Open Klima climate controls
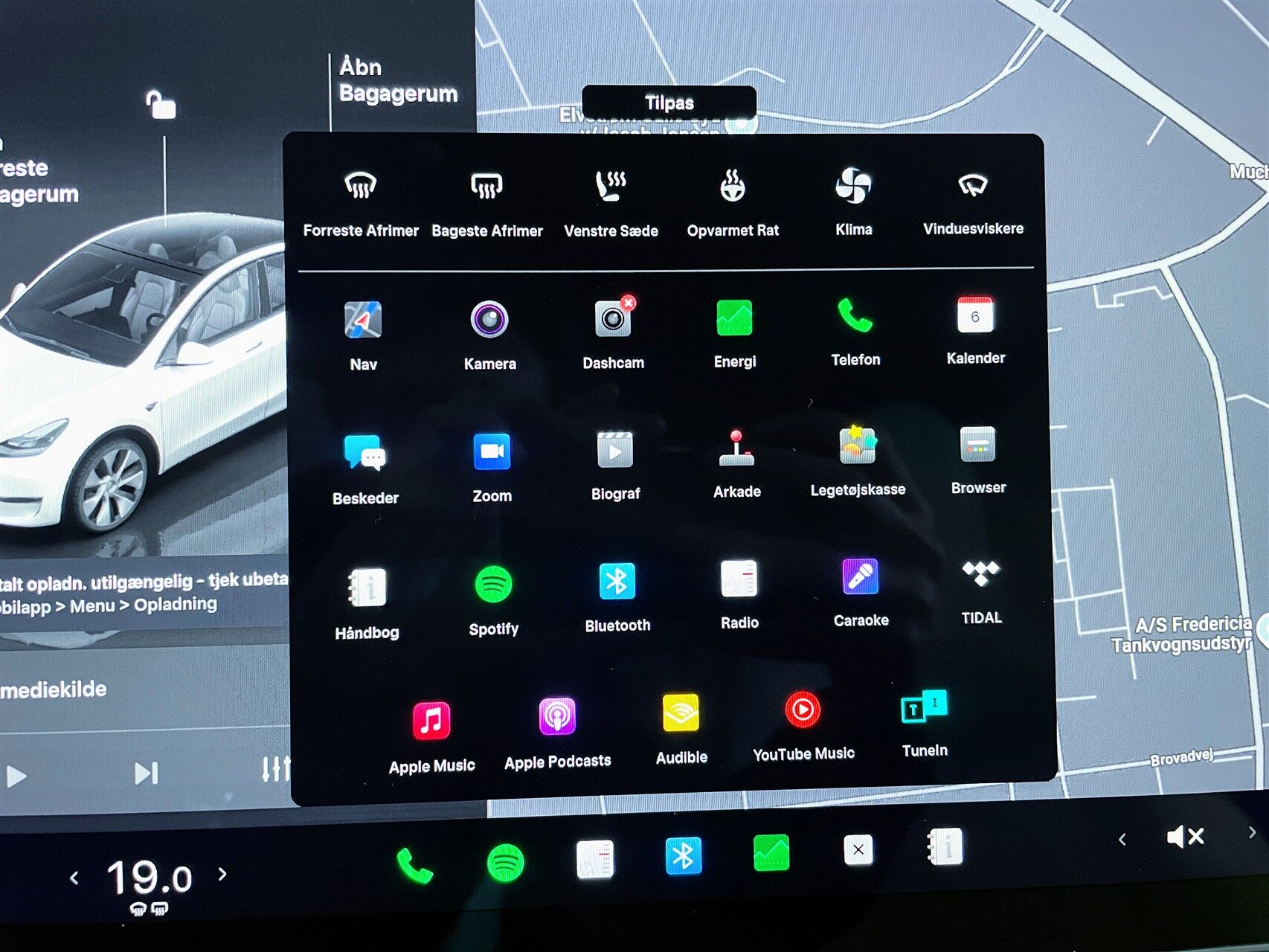The image size is (1269, 952). pyautogui.click(x=853, y=202)
